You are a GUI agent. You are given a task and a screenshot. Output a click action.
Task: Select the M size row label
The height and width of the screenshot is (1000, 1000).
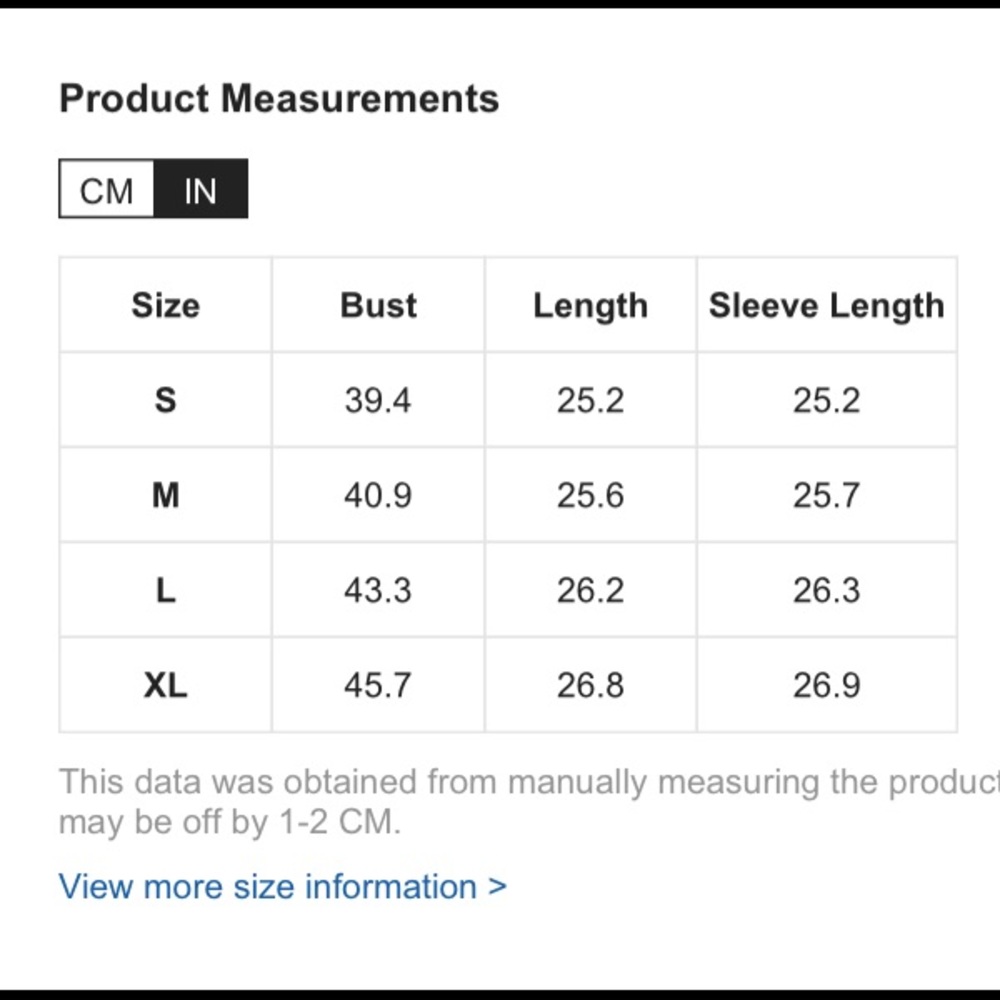click(x=166, y=495)
